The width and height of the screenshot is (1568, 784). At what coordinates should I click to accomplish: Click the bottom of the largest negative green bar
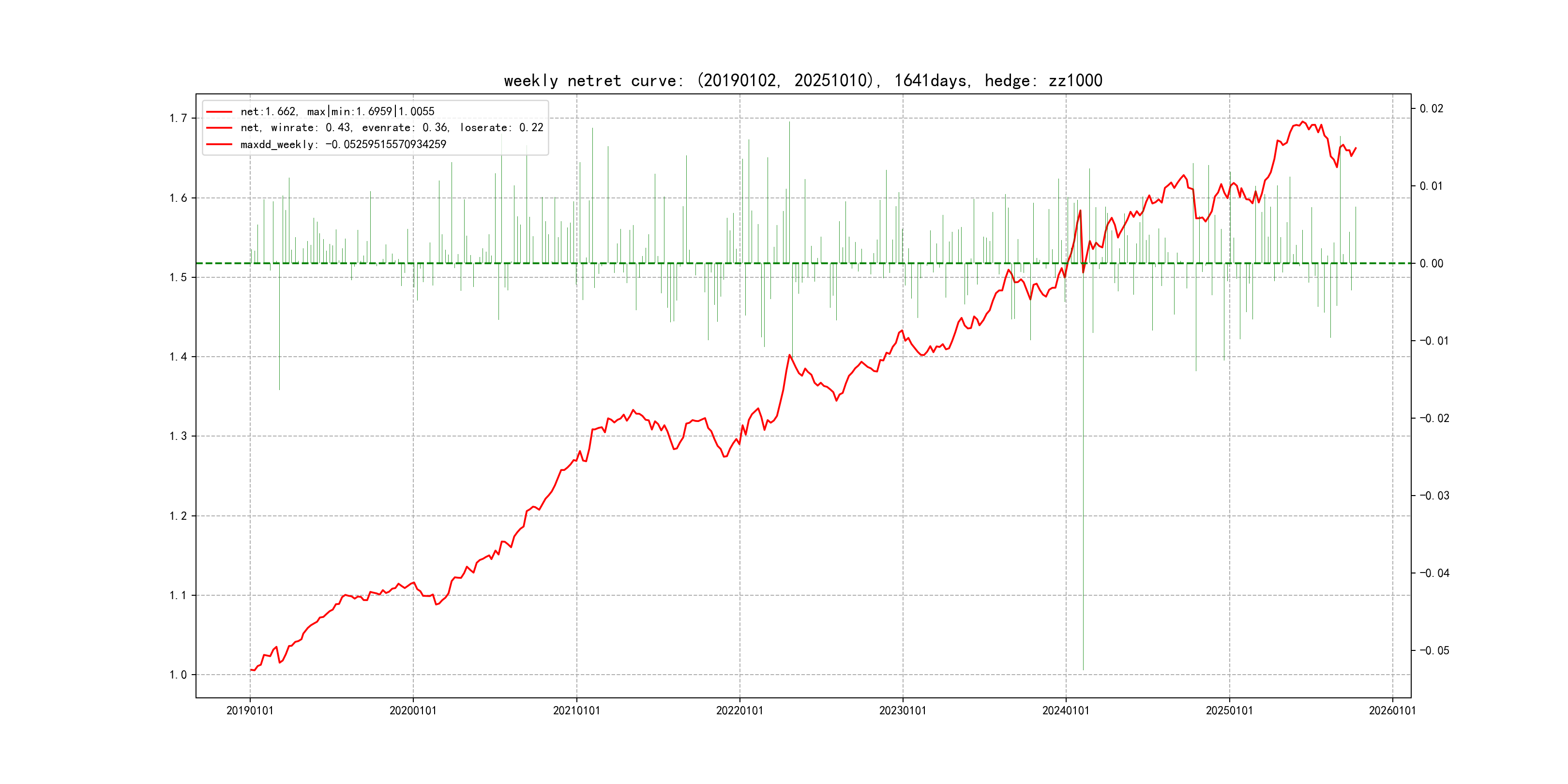[x=1083, y=669]
